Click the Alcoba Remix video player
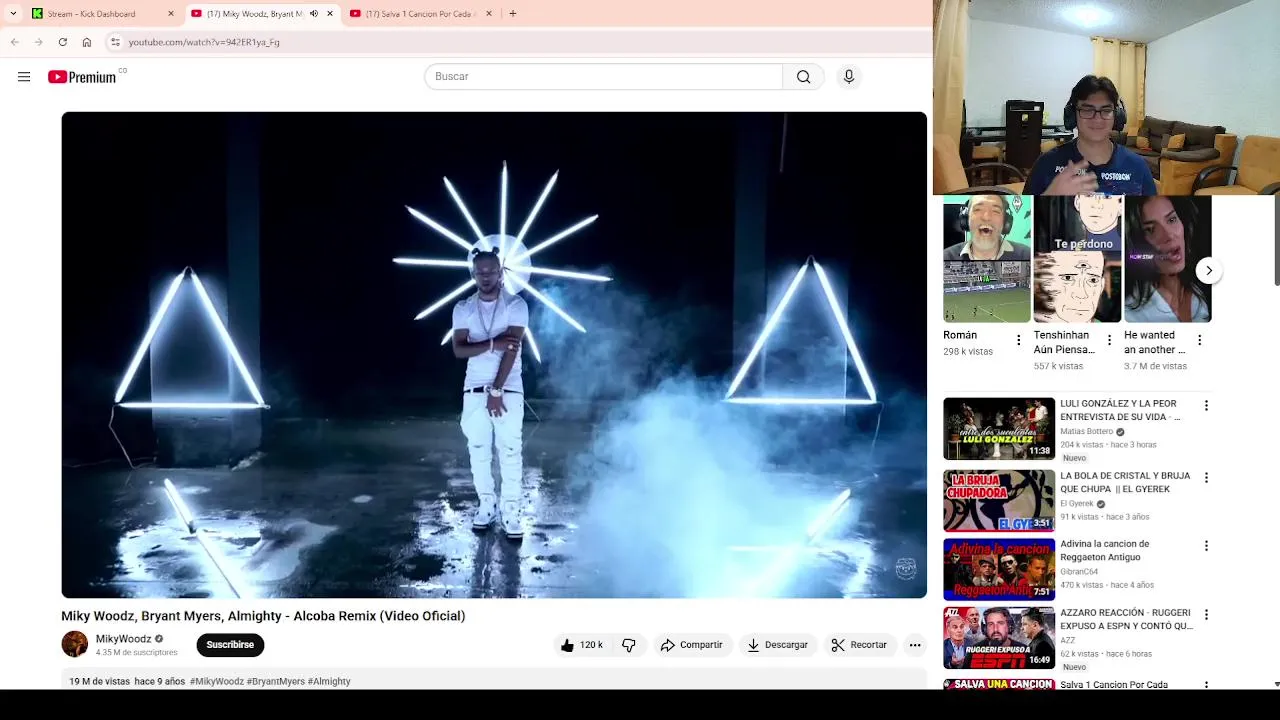This screenshot has height=720, width=1280. click(494, 355)
